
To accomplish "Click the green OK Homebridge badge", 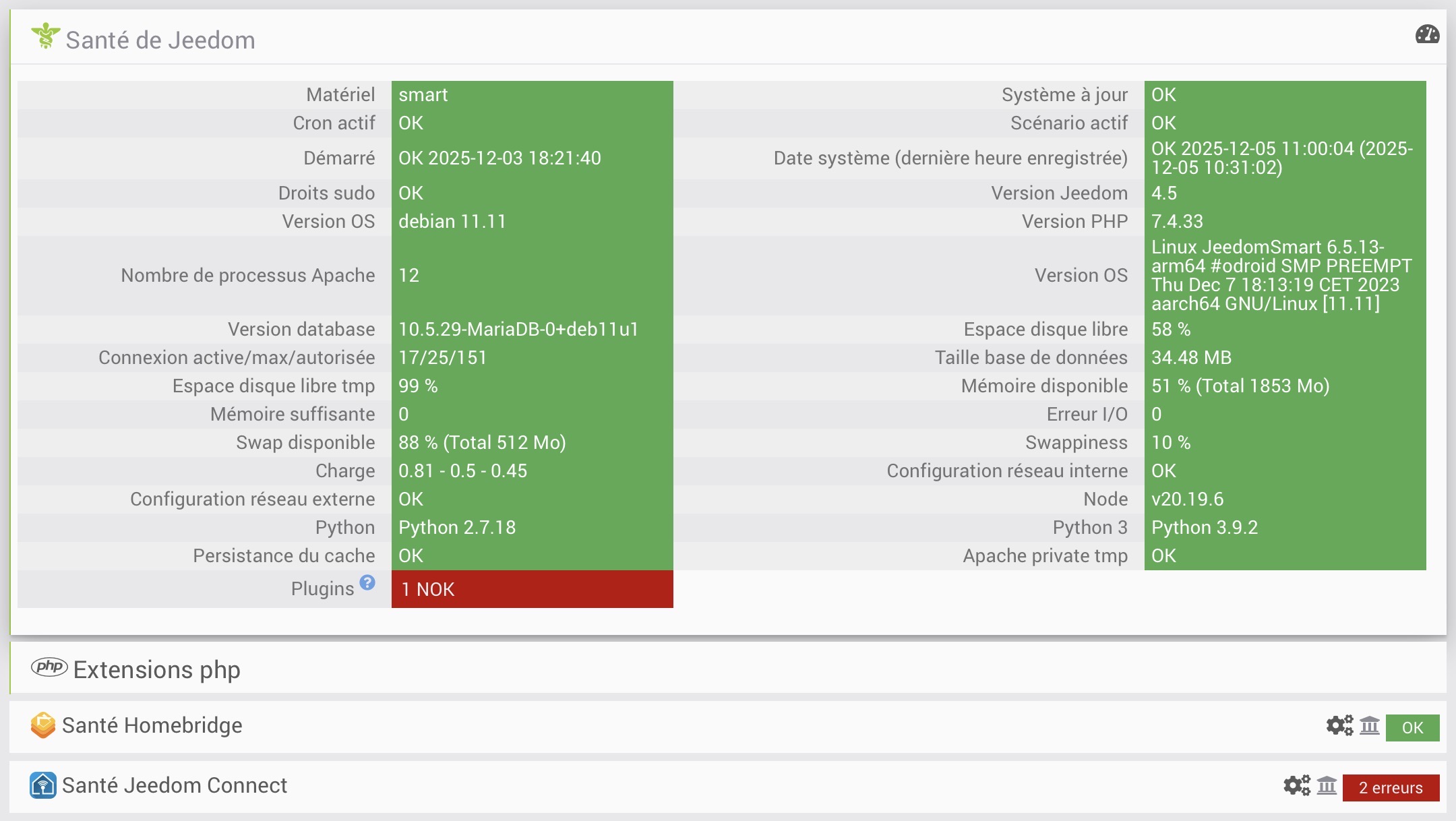I will [x=1412, y=728].
